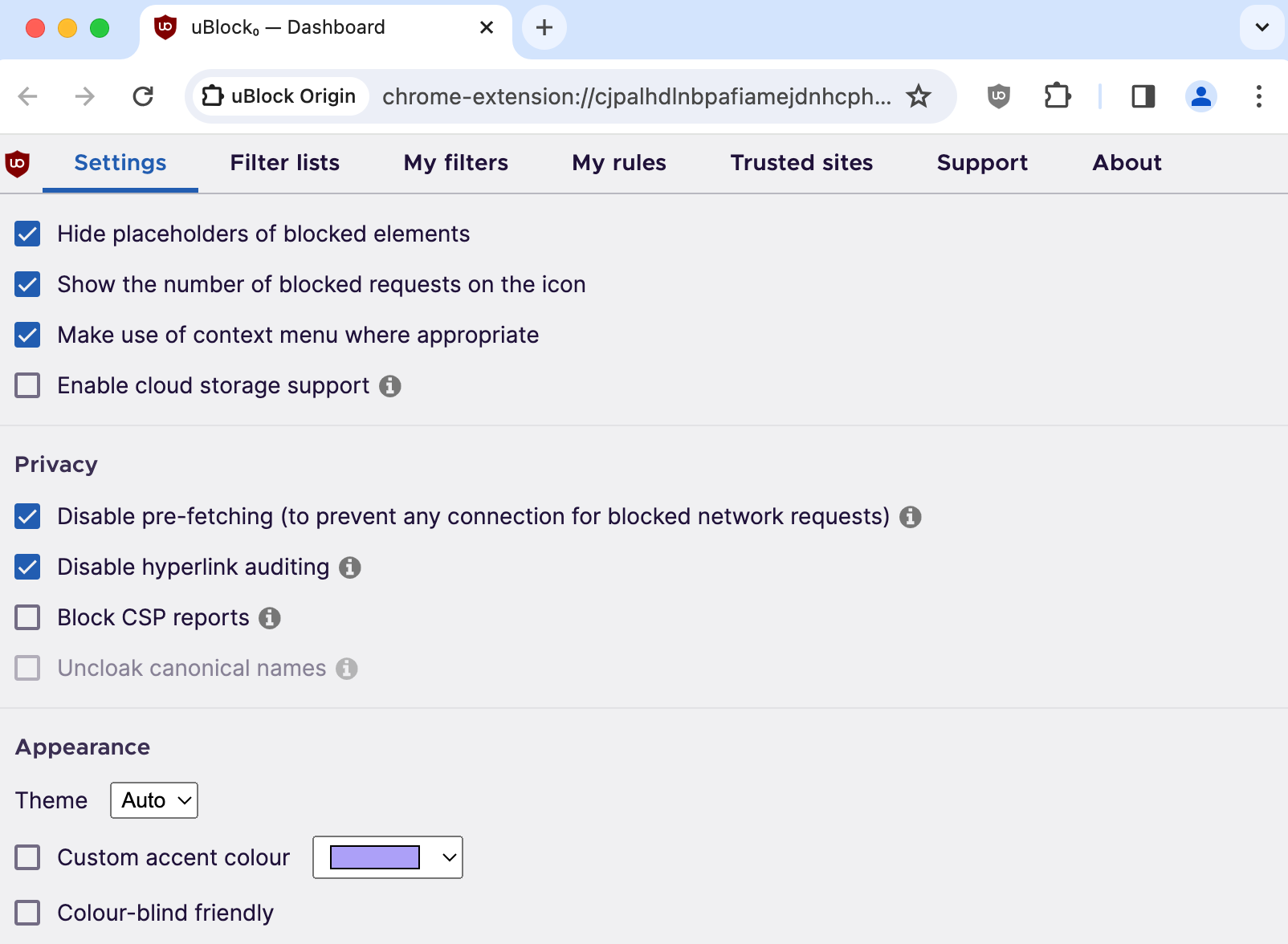Image resolution: width=1288 pixels, height=944 pixels.
Task: Click the Theme label text
Action: click(51, 800)
